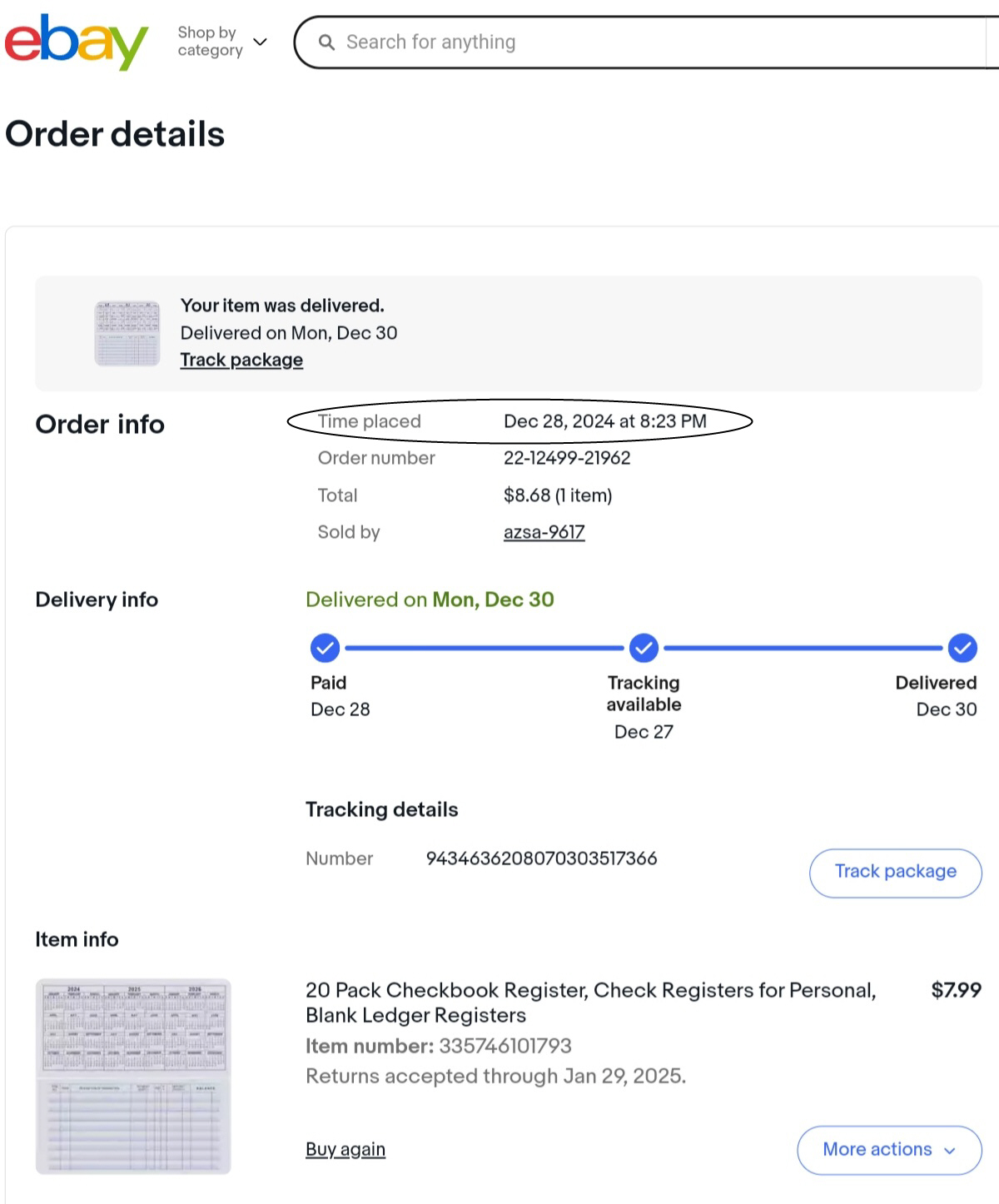Click the Buy again link
This screenshot has width=999, height=1204.
coord(345,1149)
